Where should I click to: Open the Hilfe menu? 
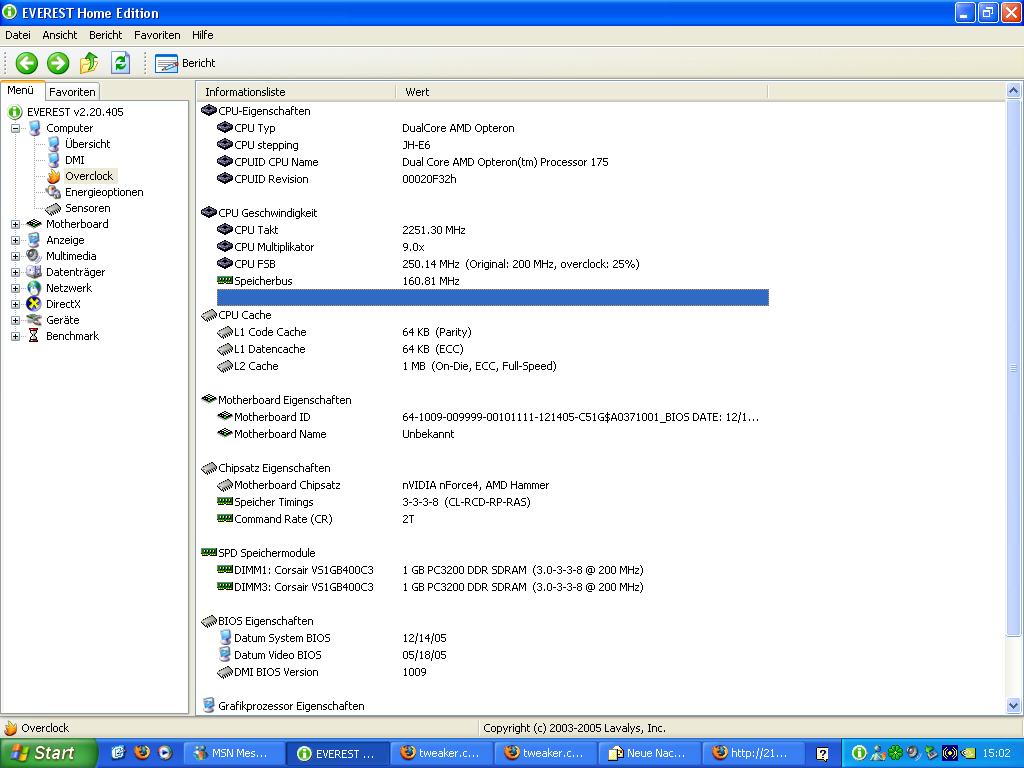(203, 35)
